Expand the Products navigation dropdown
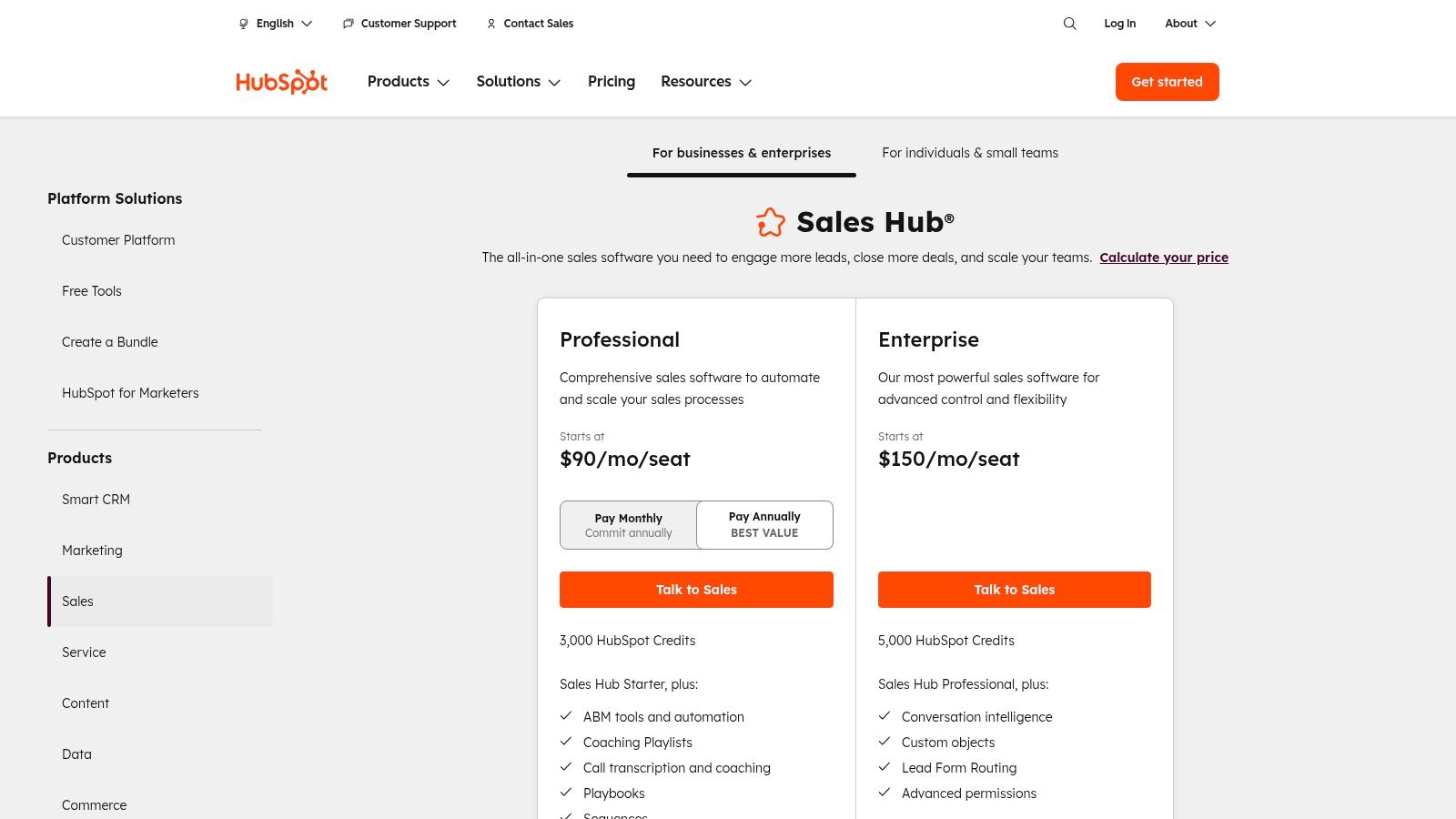The image size is (1456, 819). (x=408, y=82)
